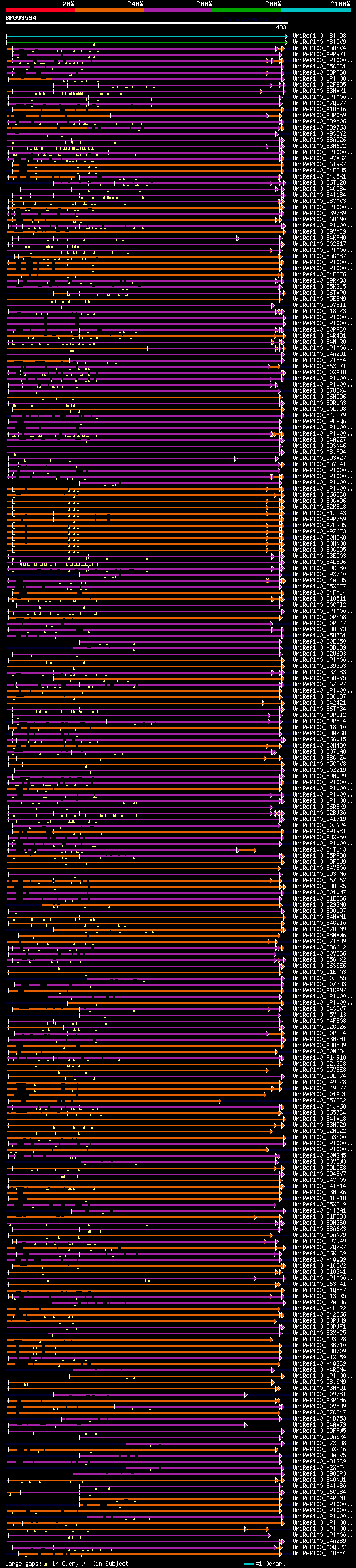This screenshot has width=356, height=1568.
Task: Open hit UniRef100_Q8CLD7
Action: (319, 697)
